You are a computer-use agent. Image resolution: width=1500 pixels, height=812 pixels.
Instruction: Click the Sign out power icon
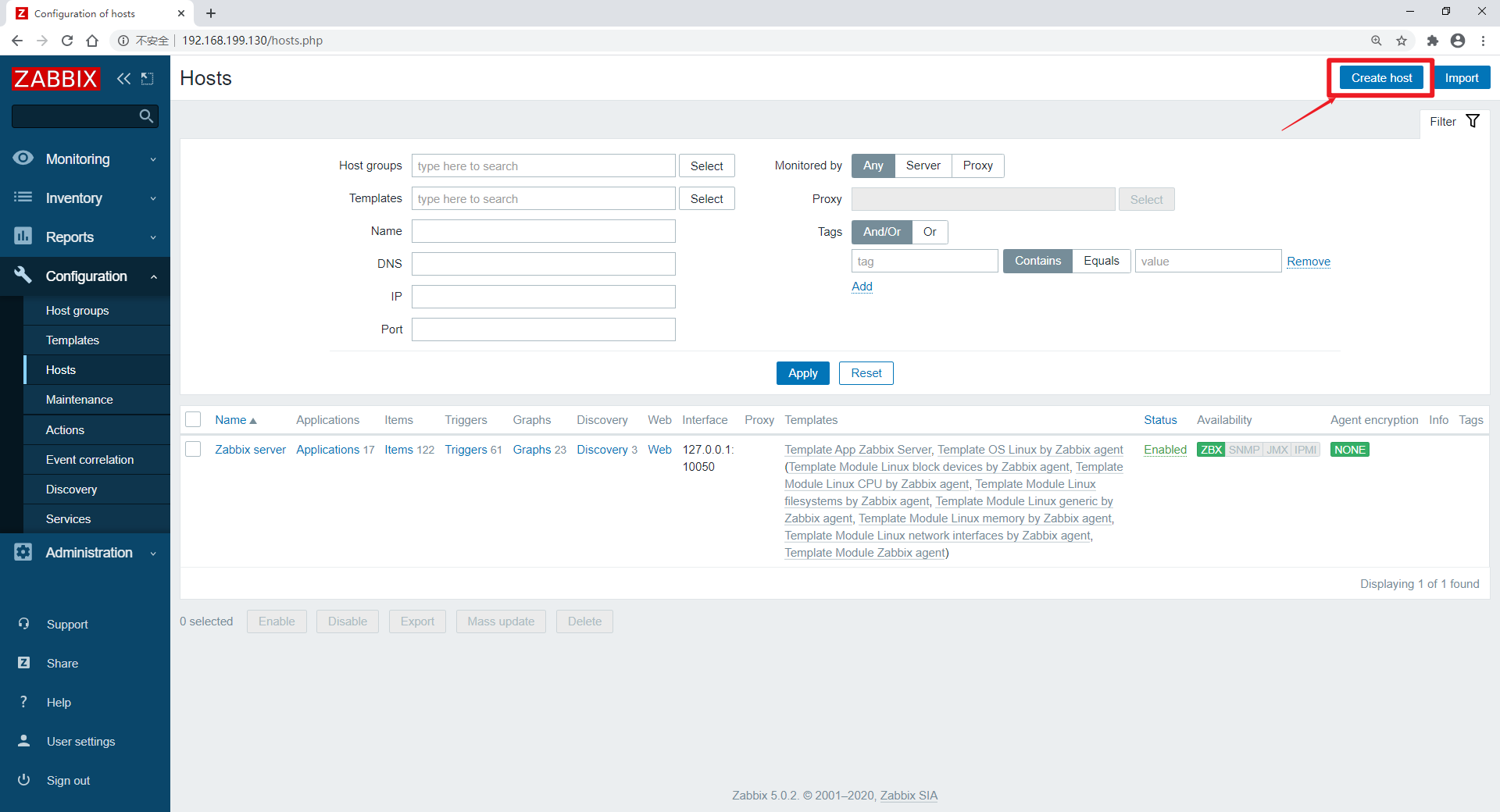[23, 780]
